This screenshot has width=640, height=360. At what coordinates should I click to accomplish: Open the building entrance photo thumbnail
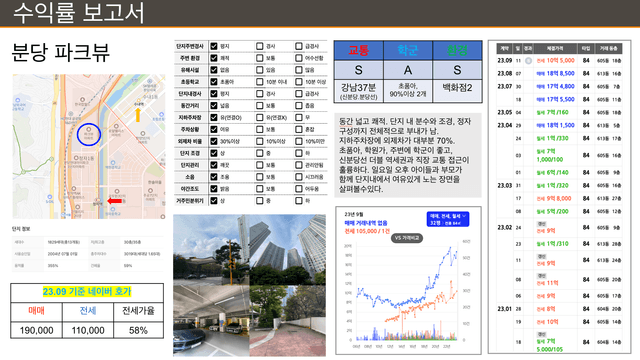coord(211,250)
